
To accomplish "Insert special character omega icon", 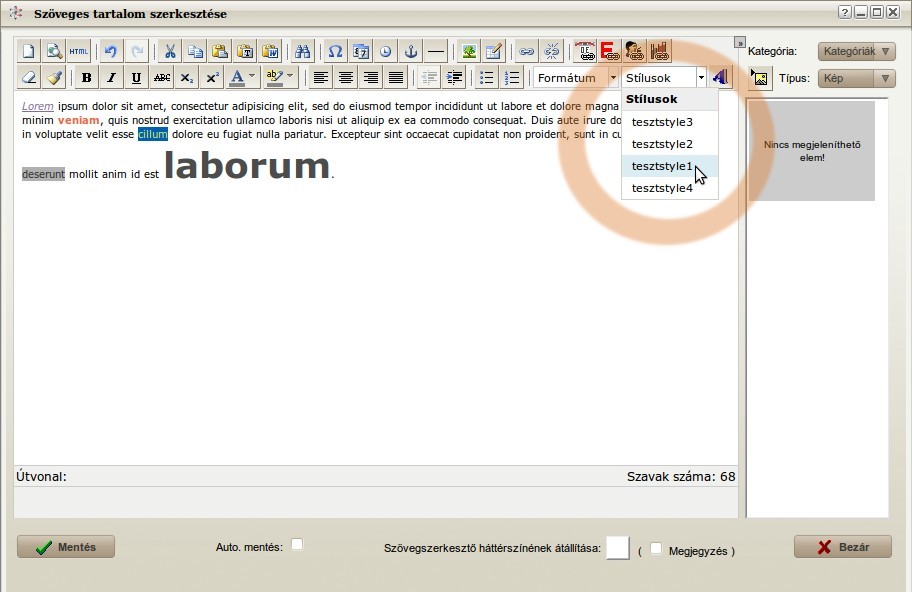I will click(x=336, y=51).
